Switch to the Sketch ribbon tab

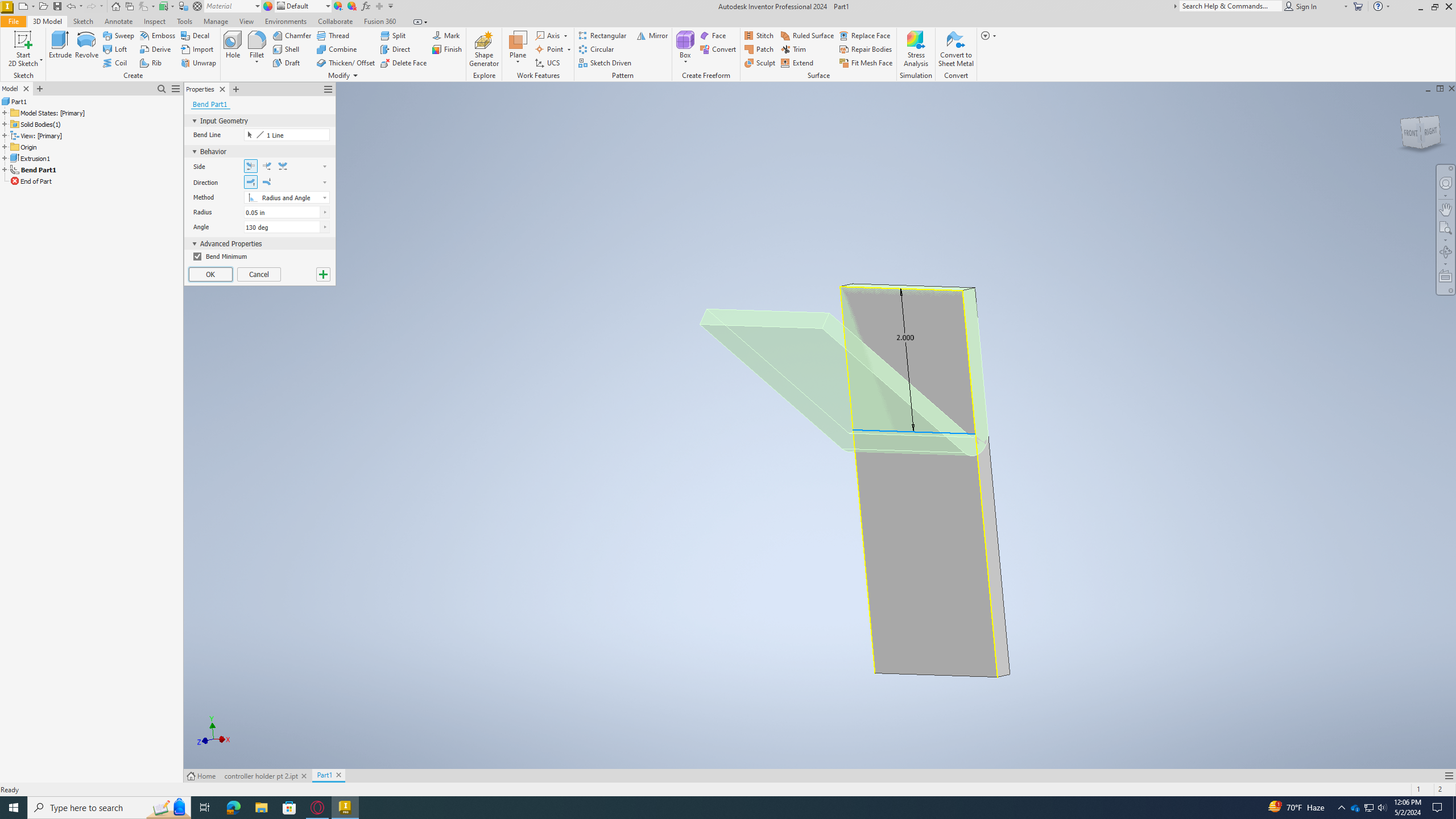pos(83,21)
